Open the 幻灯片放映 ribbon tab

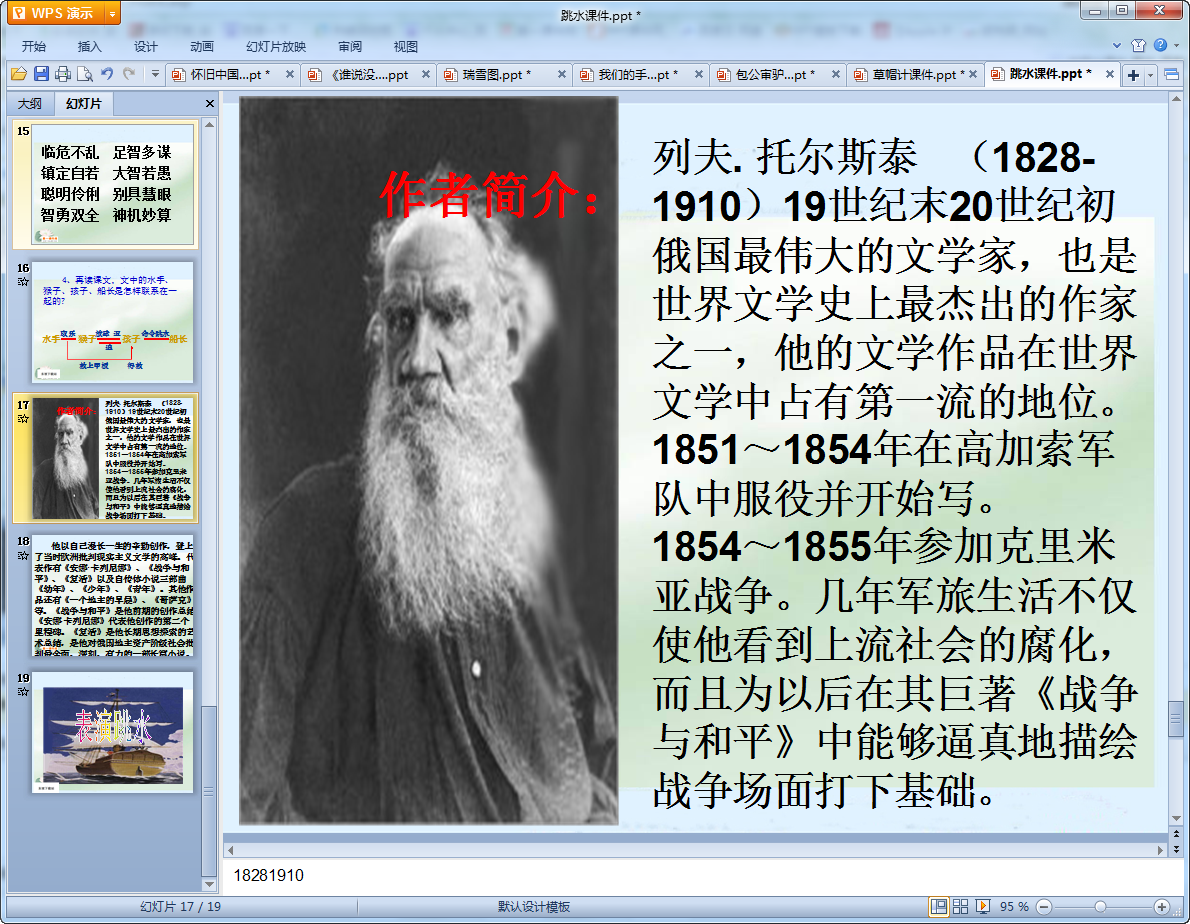(276, 46)
